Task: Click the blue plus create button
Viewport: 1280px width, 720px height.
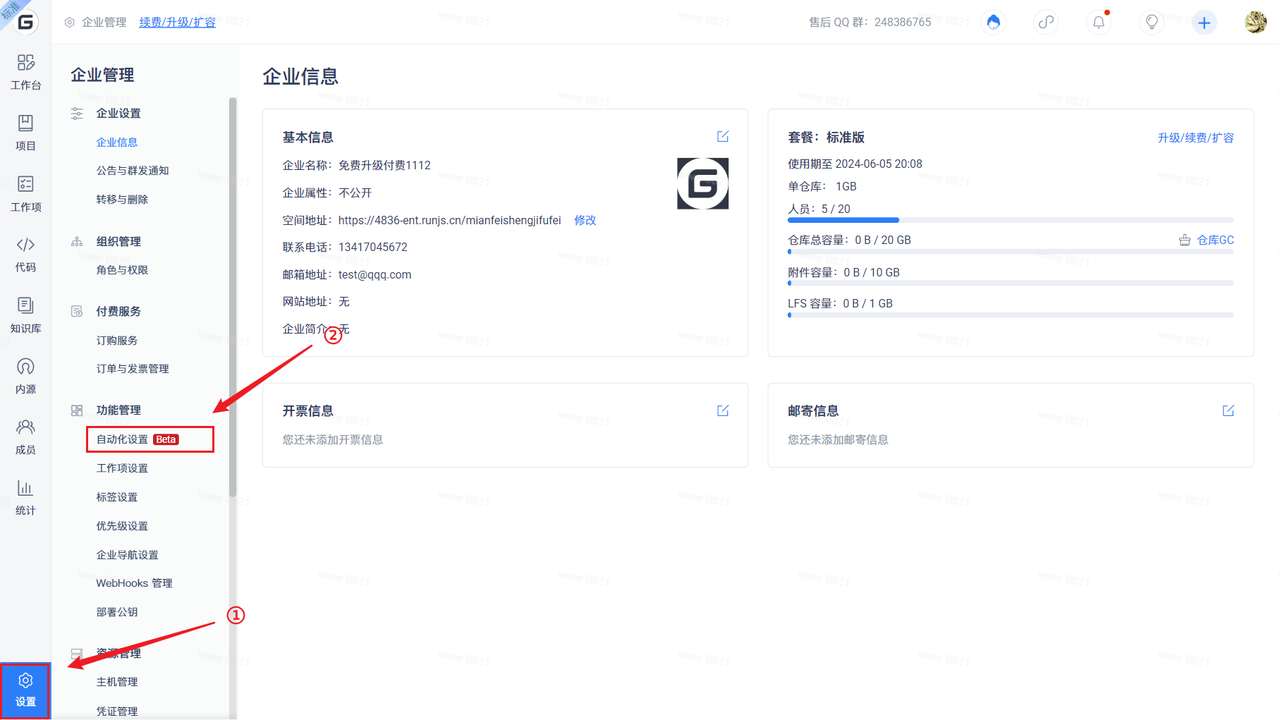Action: [1204, 22]
